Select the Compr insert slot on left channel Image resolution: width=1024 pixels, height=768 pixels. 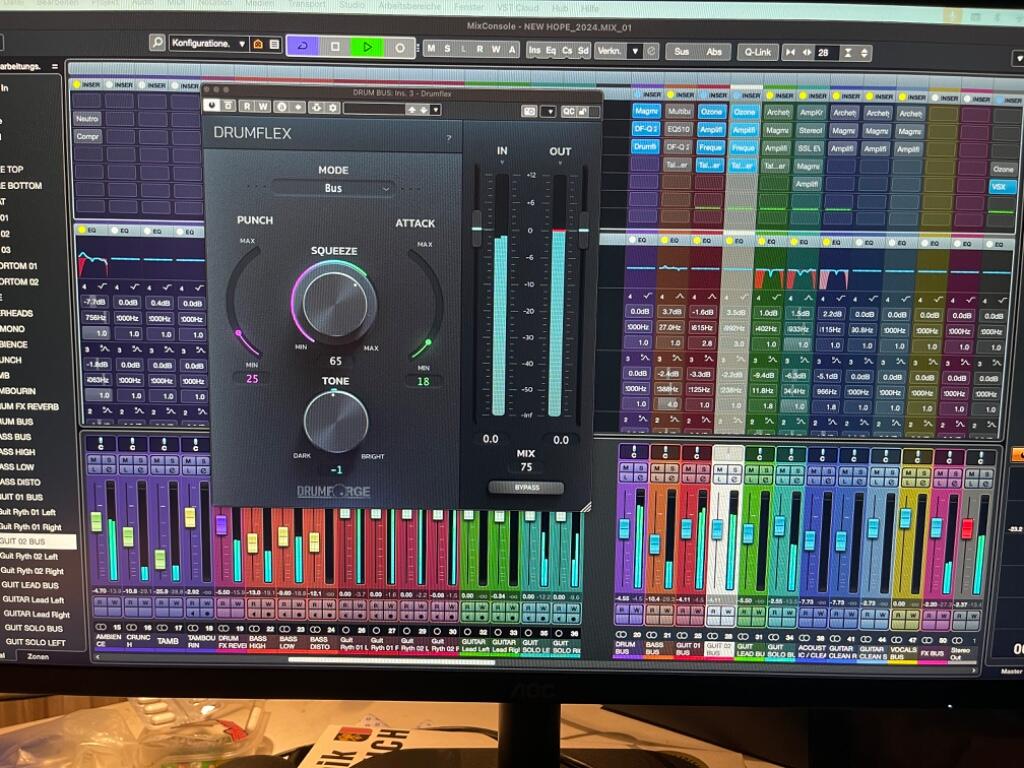[x=88, y=136]
